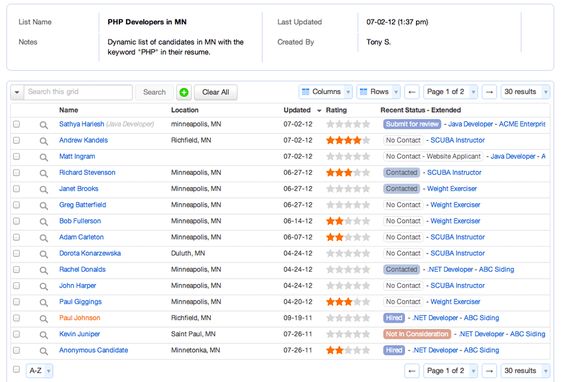Go to next page using top arrow
Image resolution: width=563 pixels, height=382 pixels.
point(489,92)
